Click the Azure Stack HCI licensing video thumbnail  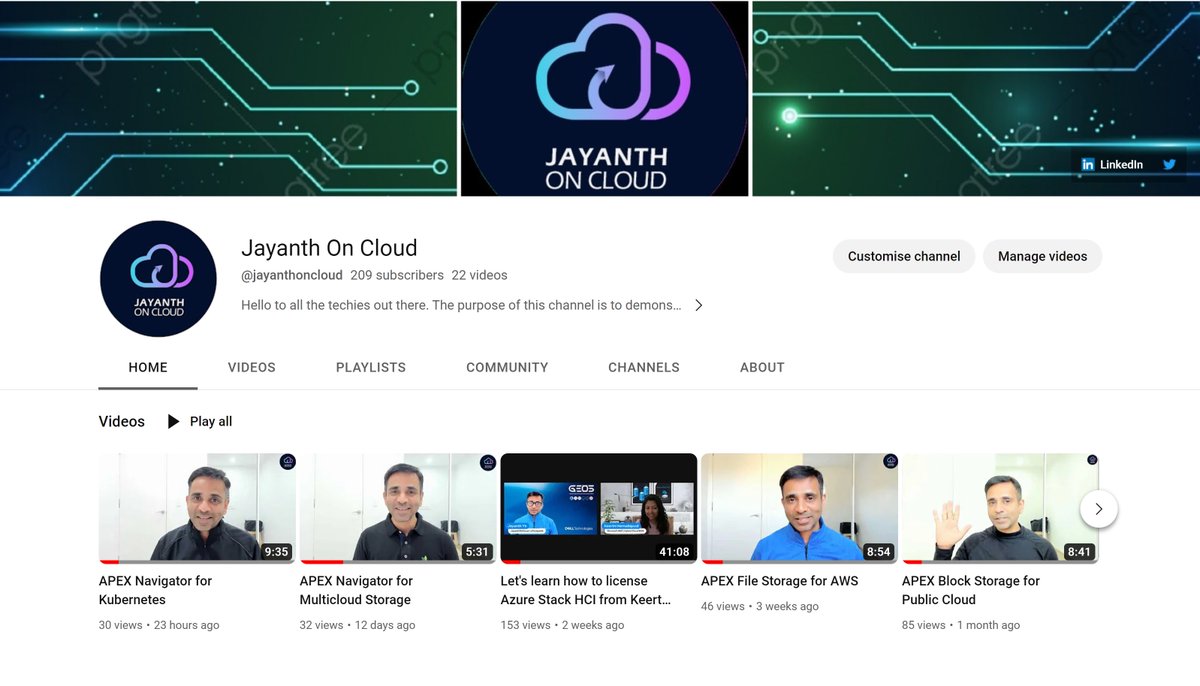pyautogui.click(x=598, y=507)
